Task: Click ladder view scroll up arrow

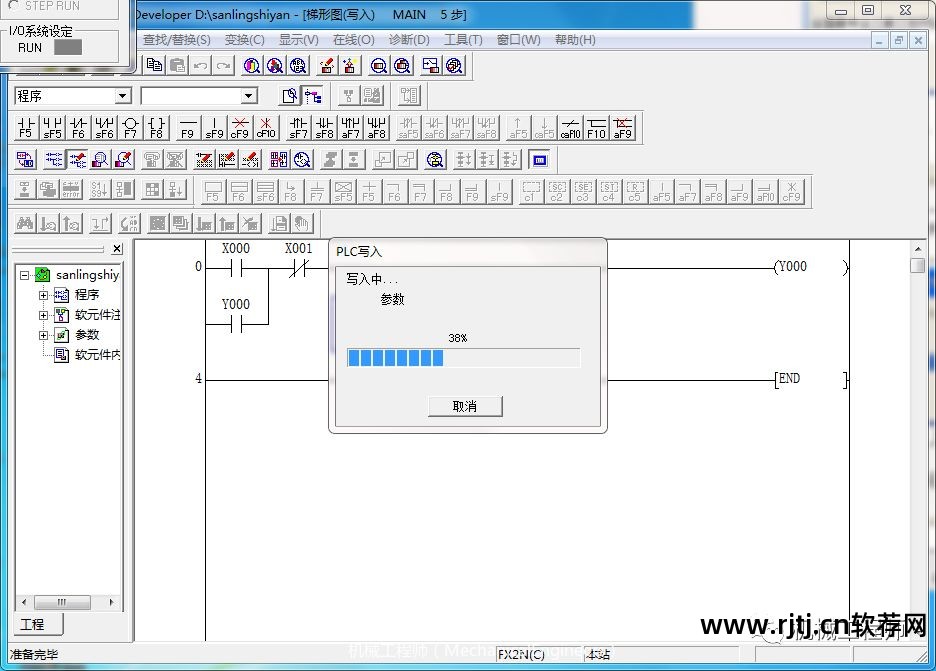Action: [x=918, y=248]
